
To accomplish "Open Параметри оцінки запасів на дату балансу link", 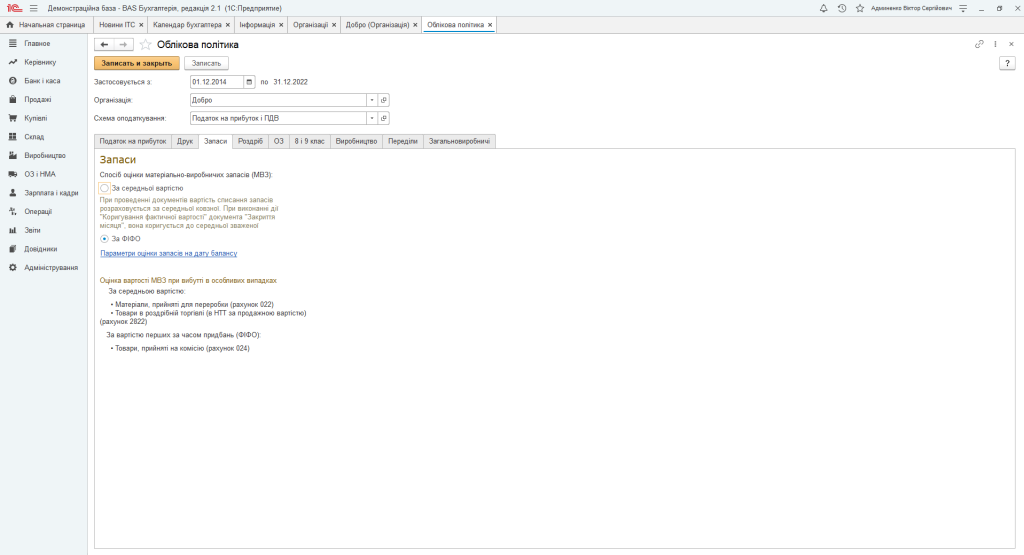I will 168,253.
